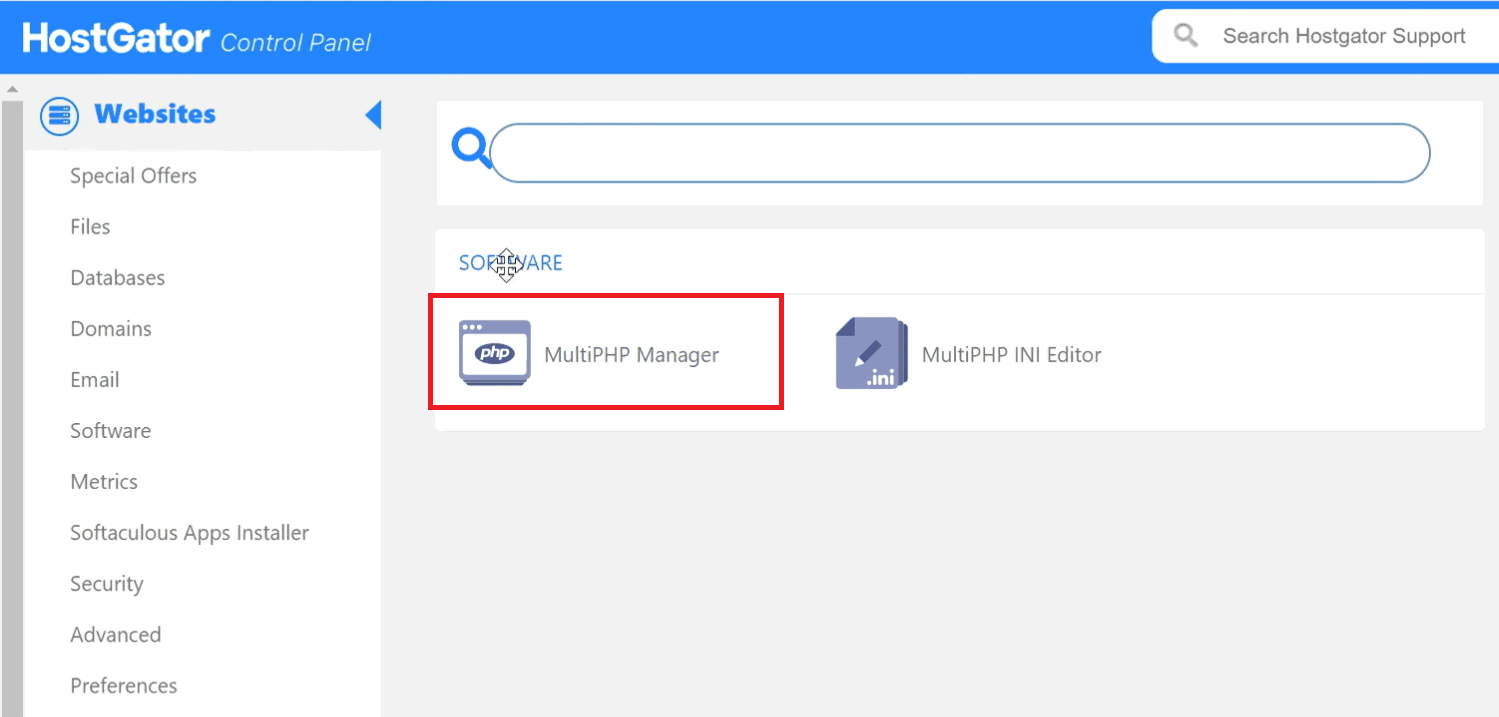
Task: Open Special Offers in the sidebar
Action: coord(133,176)
